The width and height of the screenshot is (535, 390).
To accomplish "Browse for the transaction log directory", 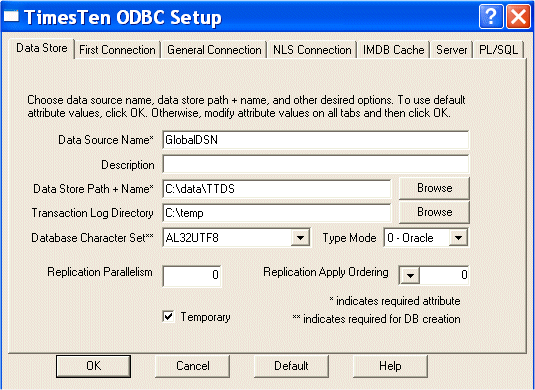I will coord(434,212).
